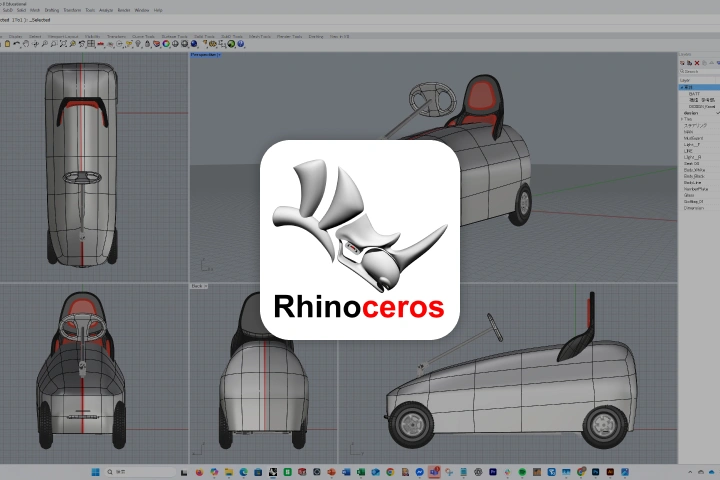
Task: Select the Pan view hand tool
Action: (x=26, y=44)
